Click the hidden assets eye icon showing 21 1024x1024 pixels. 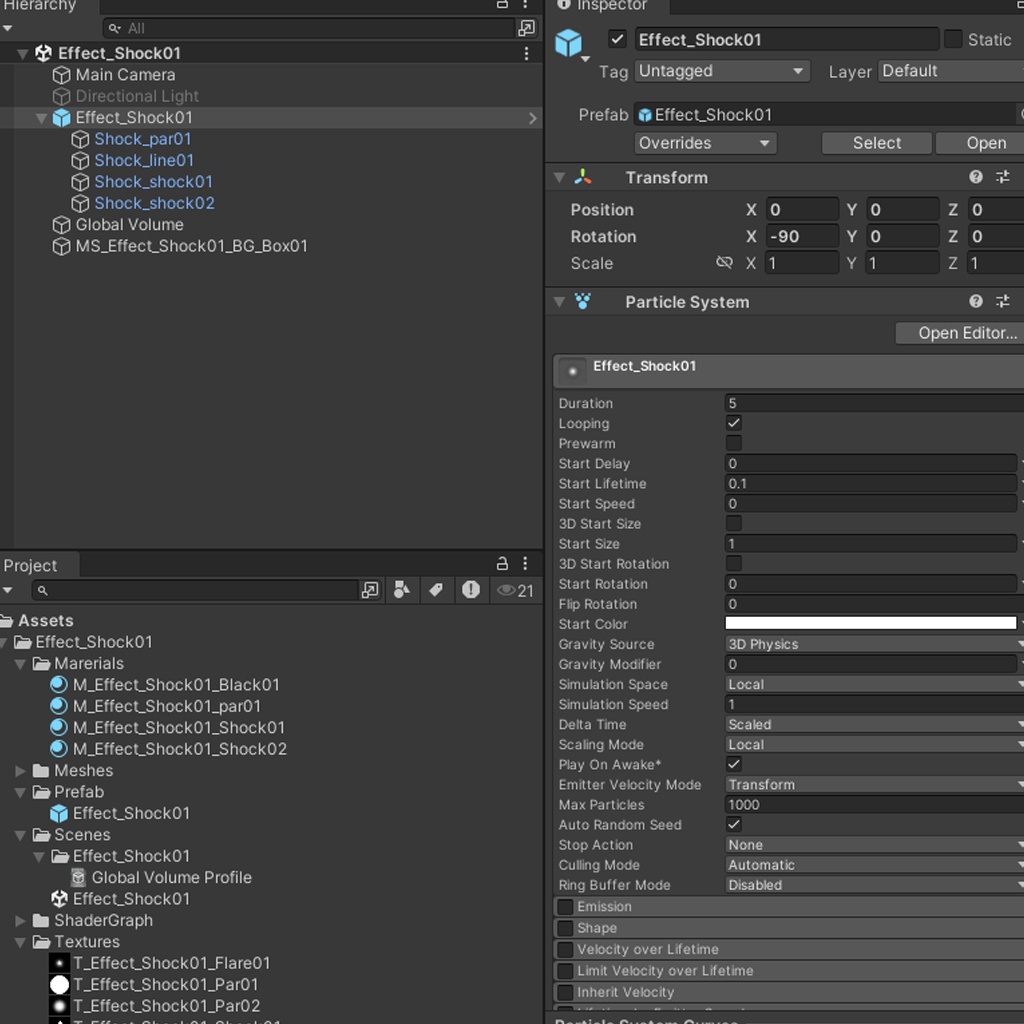(507, 590)
